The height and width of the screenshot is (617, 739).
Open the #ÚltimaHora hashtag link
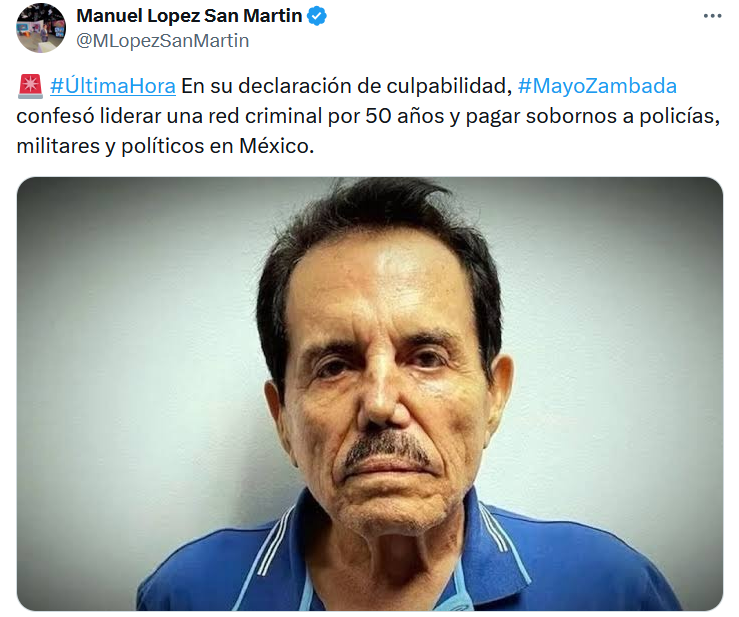[113, 86]
